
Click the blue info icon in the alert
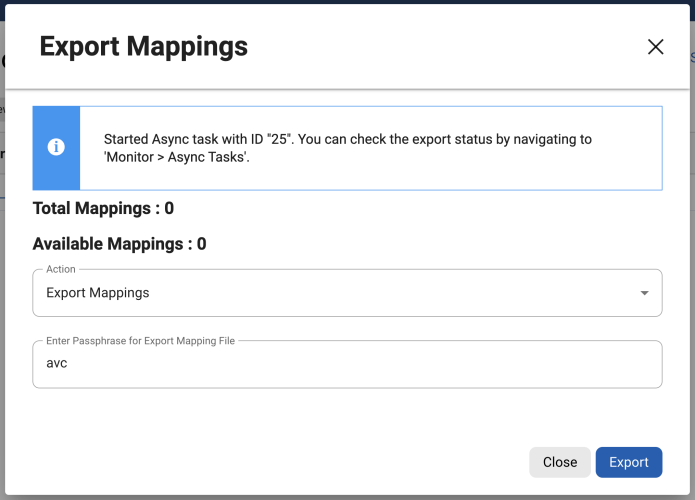(56, 147)
